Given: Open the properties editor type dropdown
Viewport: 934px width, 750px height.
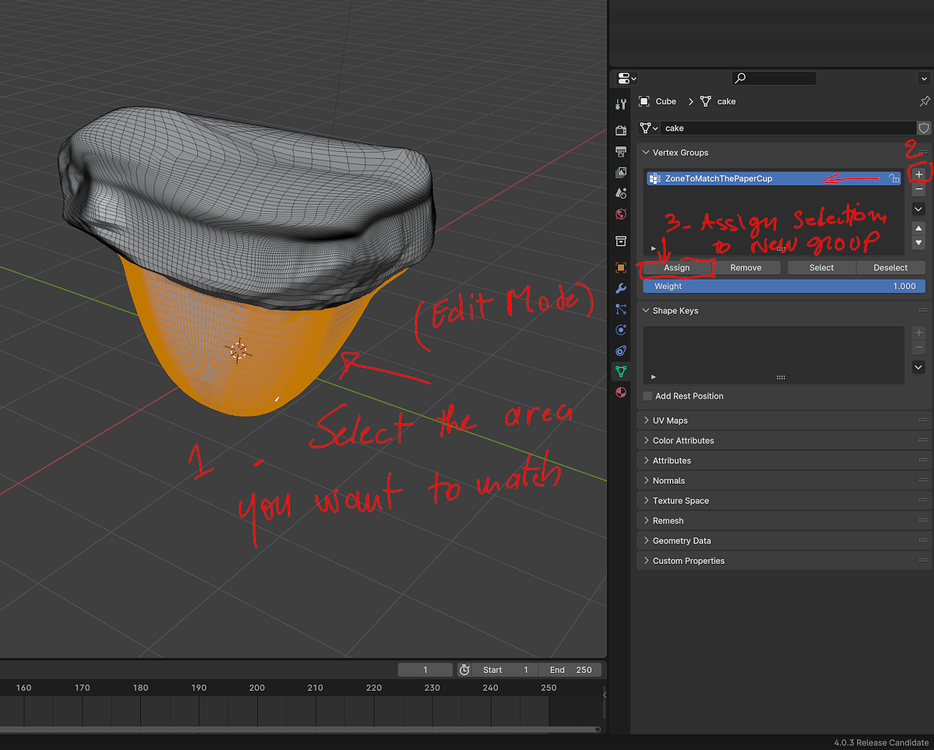Looking at the screenshot, I should point(627,78).
